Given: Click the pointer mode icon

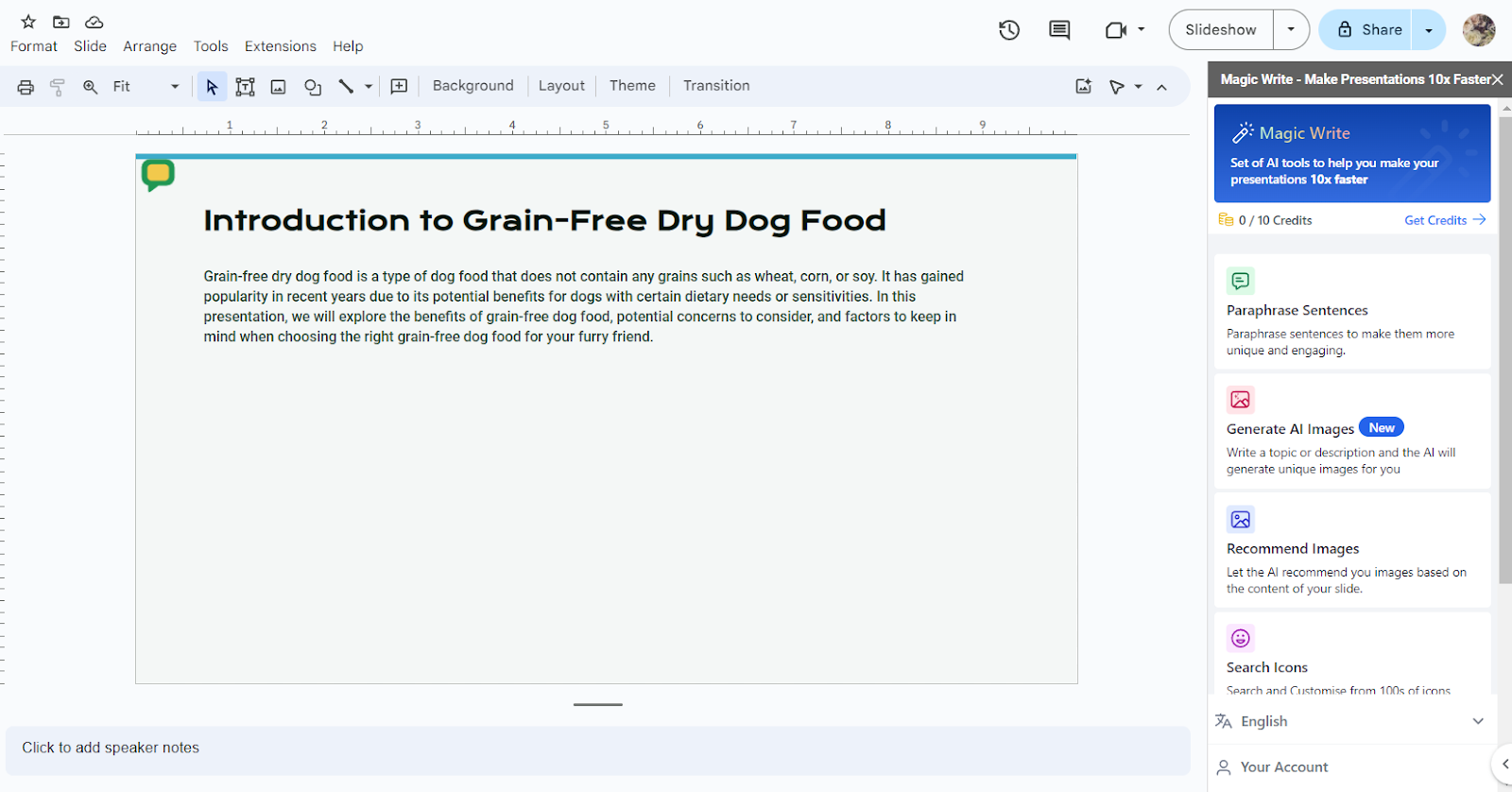Looking at the screenshot, I should pyautogui.click(x=1117, y=87).
